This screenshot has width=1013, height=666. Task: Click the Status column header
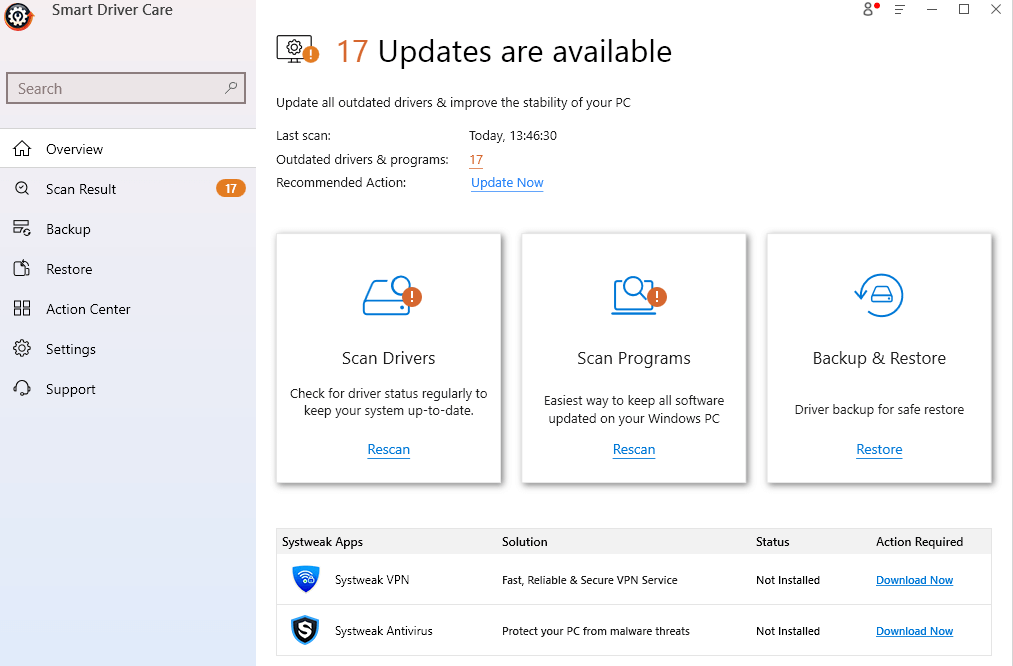pos(773,542)
